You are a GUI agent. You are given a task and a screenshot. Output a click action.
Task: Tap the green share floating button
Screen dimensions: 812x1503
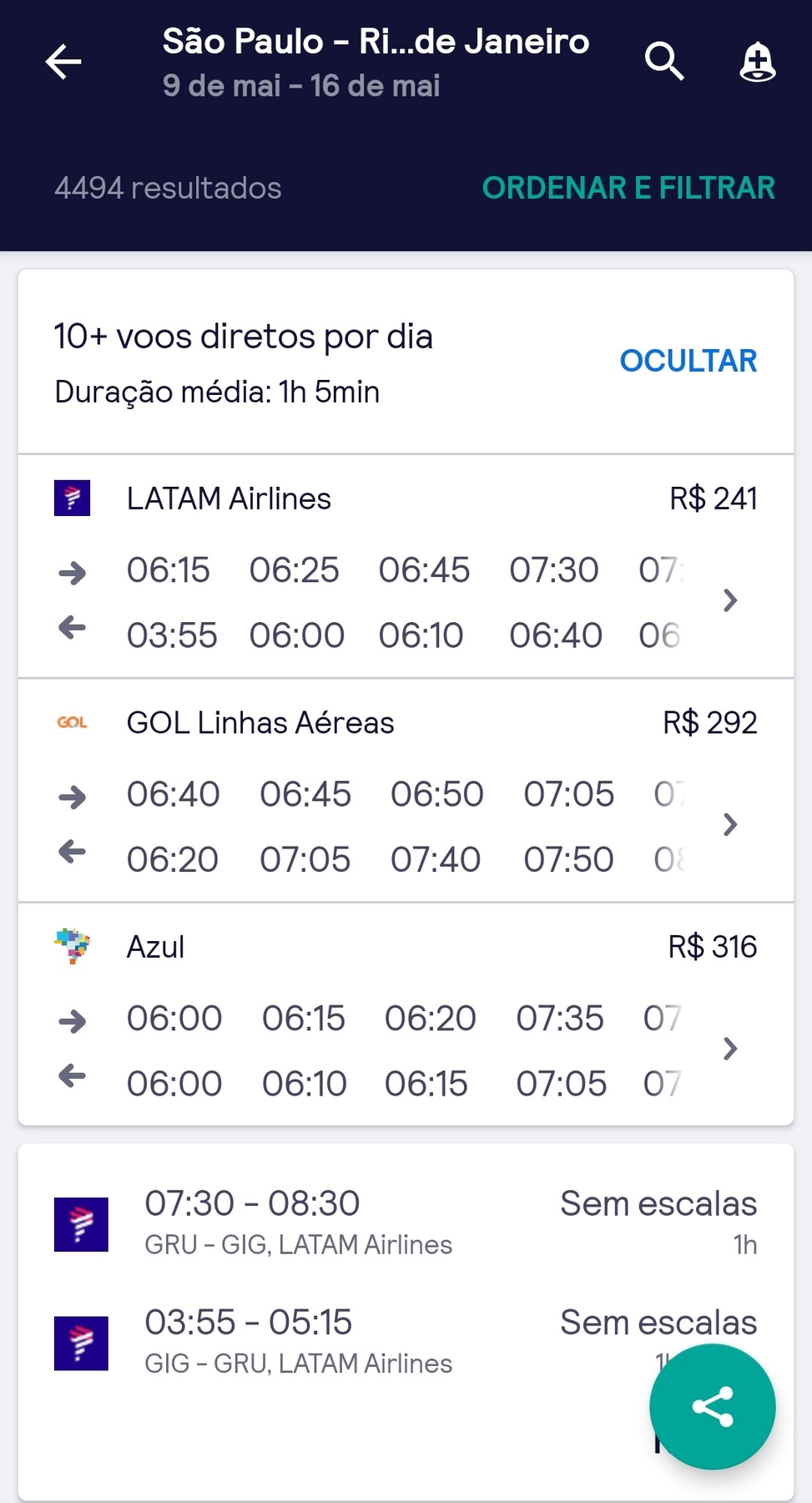(x=712, y=1407)
